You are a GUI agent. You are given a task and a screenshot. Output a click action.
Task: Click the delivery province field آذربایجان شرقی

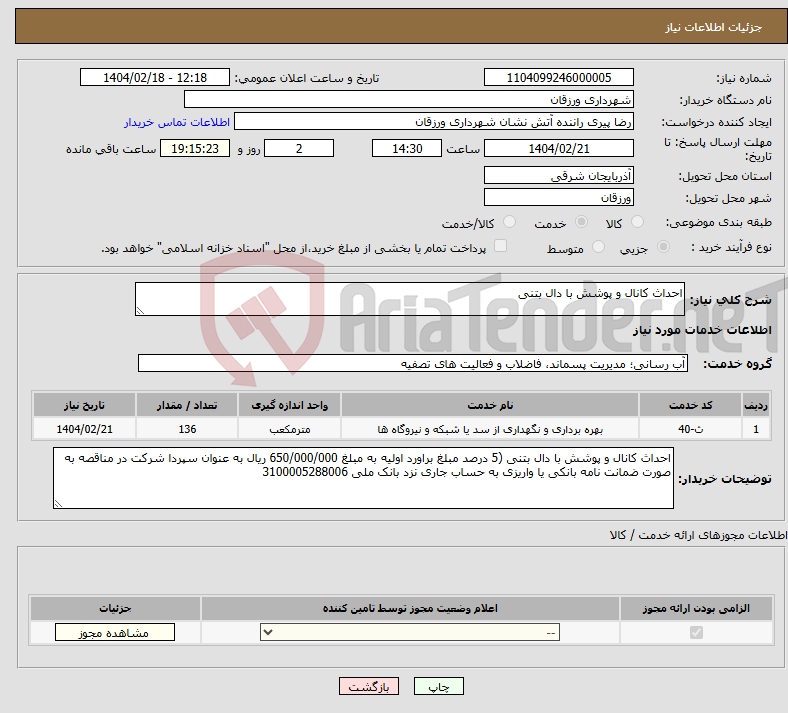coord(558,175)
